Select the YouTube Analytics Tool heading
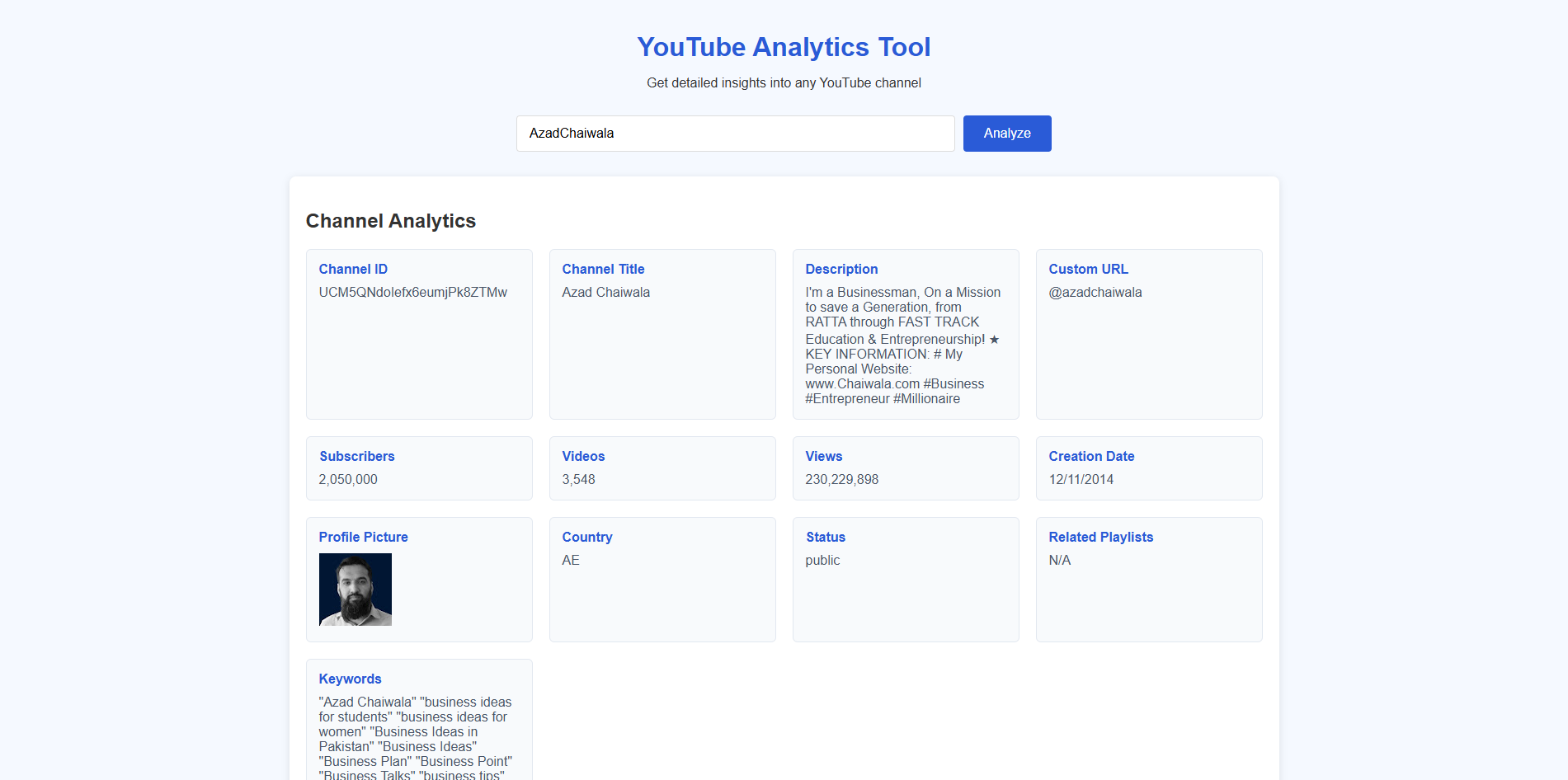The height and width of the screenshot is (780, 1568). (784, 47)
